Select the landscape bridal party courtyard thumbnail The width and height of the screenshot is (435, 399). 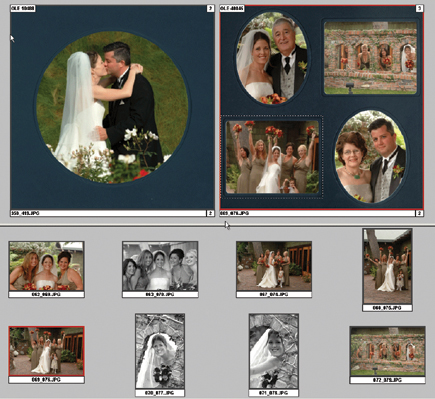pos(274,266)
